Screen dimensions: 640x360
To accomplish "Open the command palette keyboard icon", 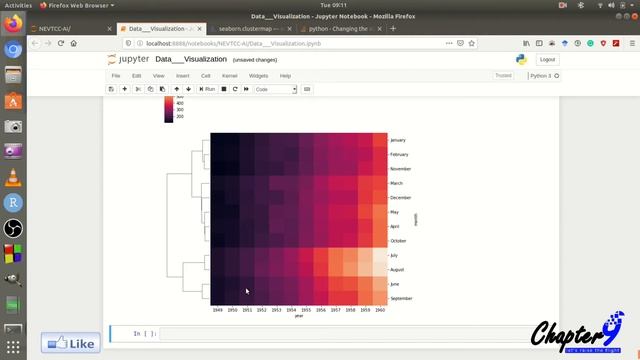I will (307, 89).
